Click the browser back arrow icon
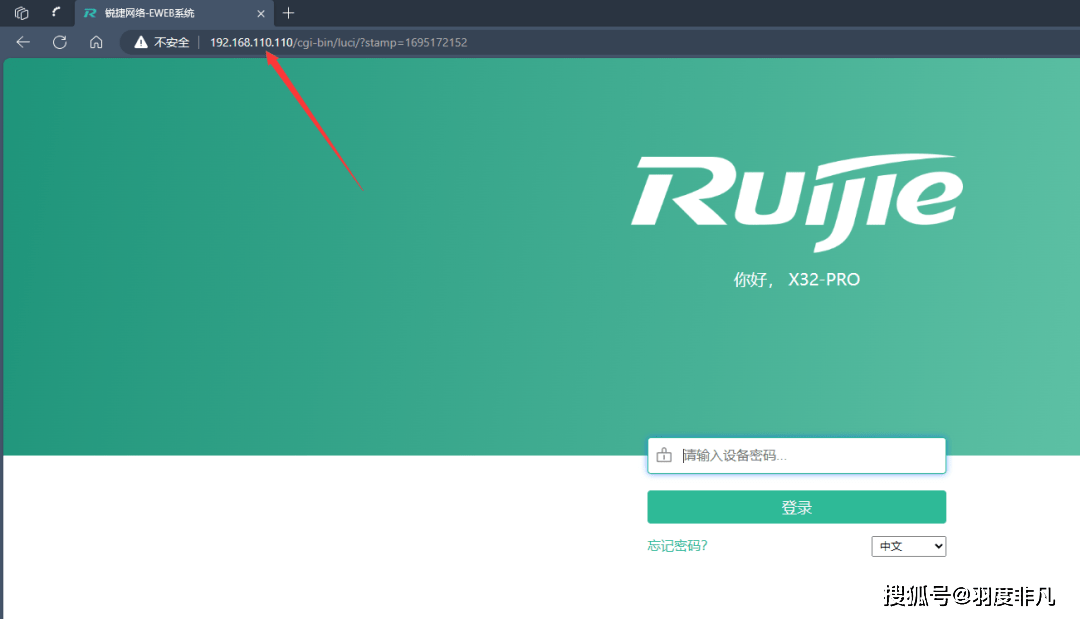The image size is (1080, 619). pyautogui.click(x=22, y=42)
